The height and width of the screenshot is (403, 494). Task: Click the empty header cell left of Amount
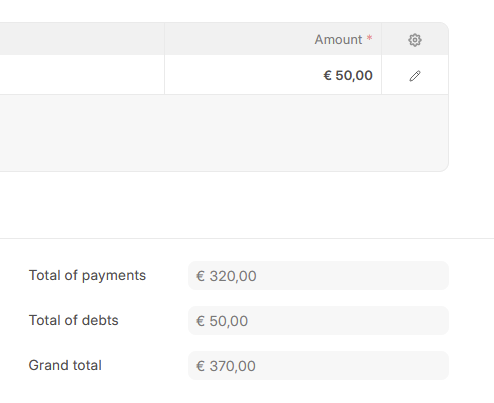[82, 39]
